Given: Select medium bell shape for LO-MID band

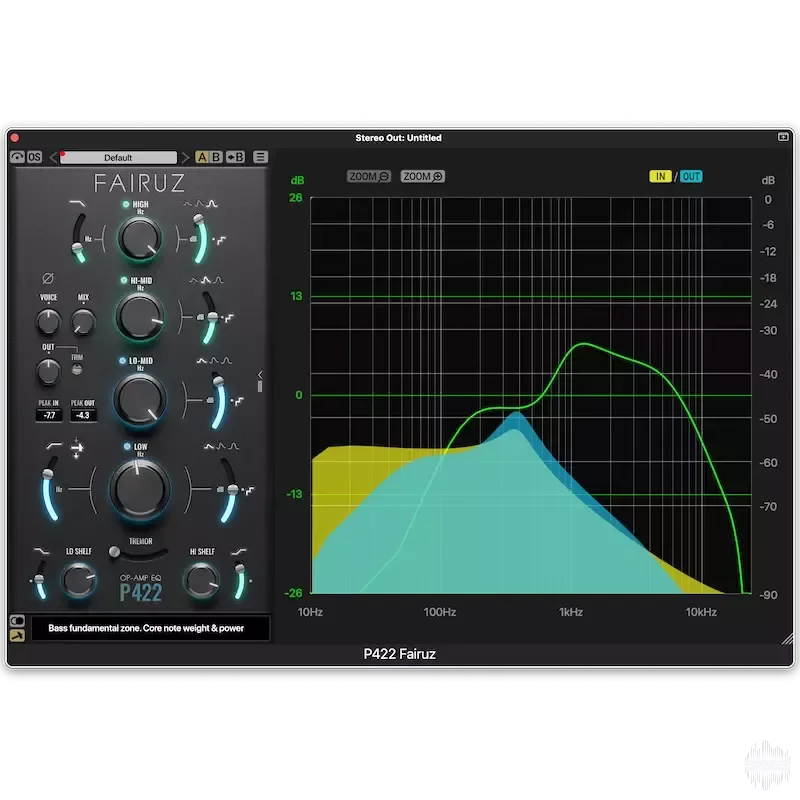Looking at the screenshot, I should pos(214,361).
